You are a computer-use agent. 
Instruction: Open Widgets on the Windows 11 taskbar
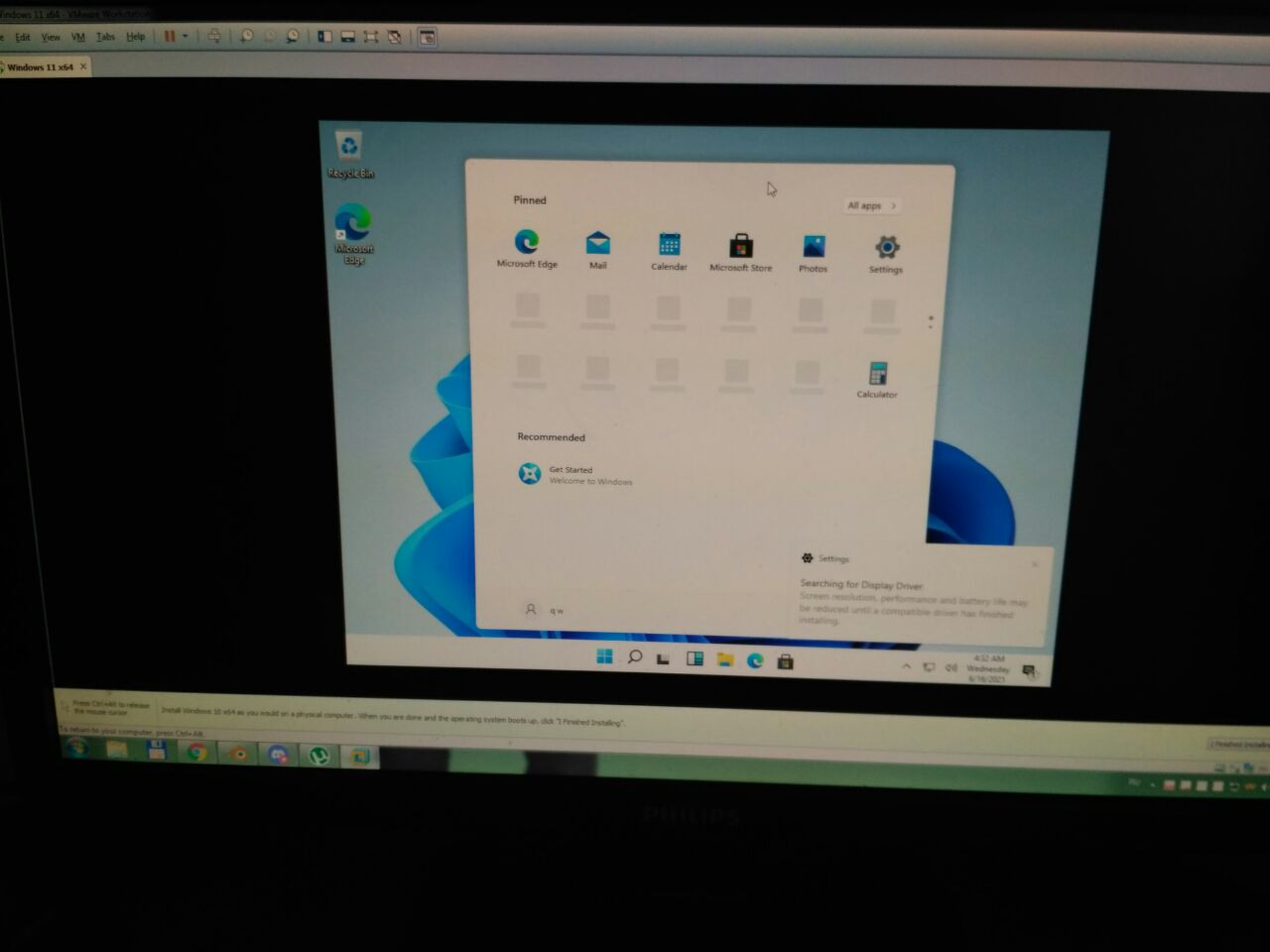[x=695, y=658]
